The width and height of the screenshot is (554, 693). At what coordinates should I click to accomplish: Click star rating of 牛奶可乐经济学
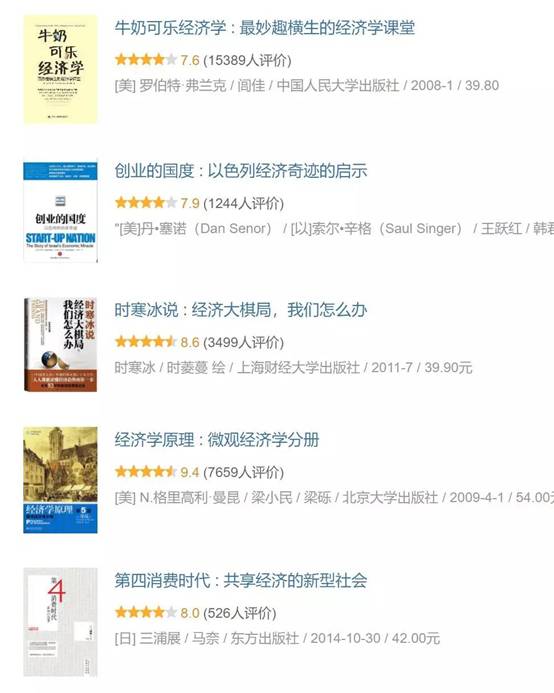pyautogui.click(x=145, y=59)
